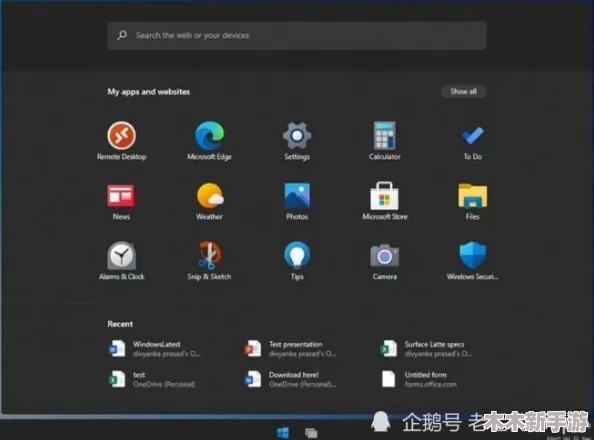Image resolution: width=594 pixels, height=440 pixels.
Task: Open the Weather app
Action: tap(209, 202)
